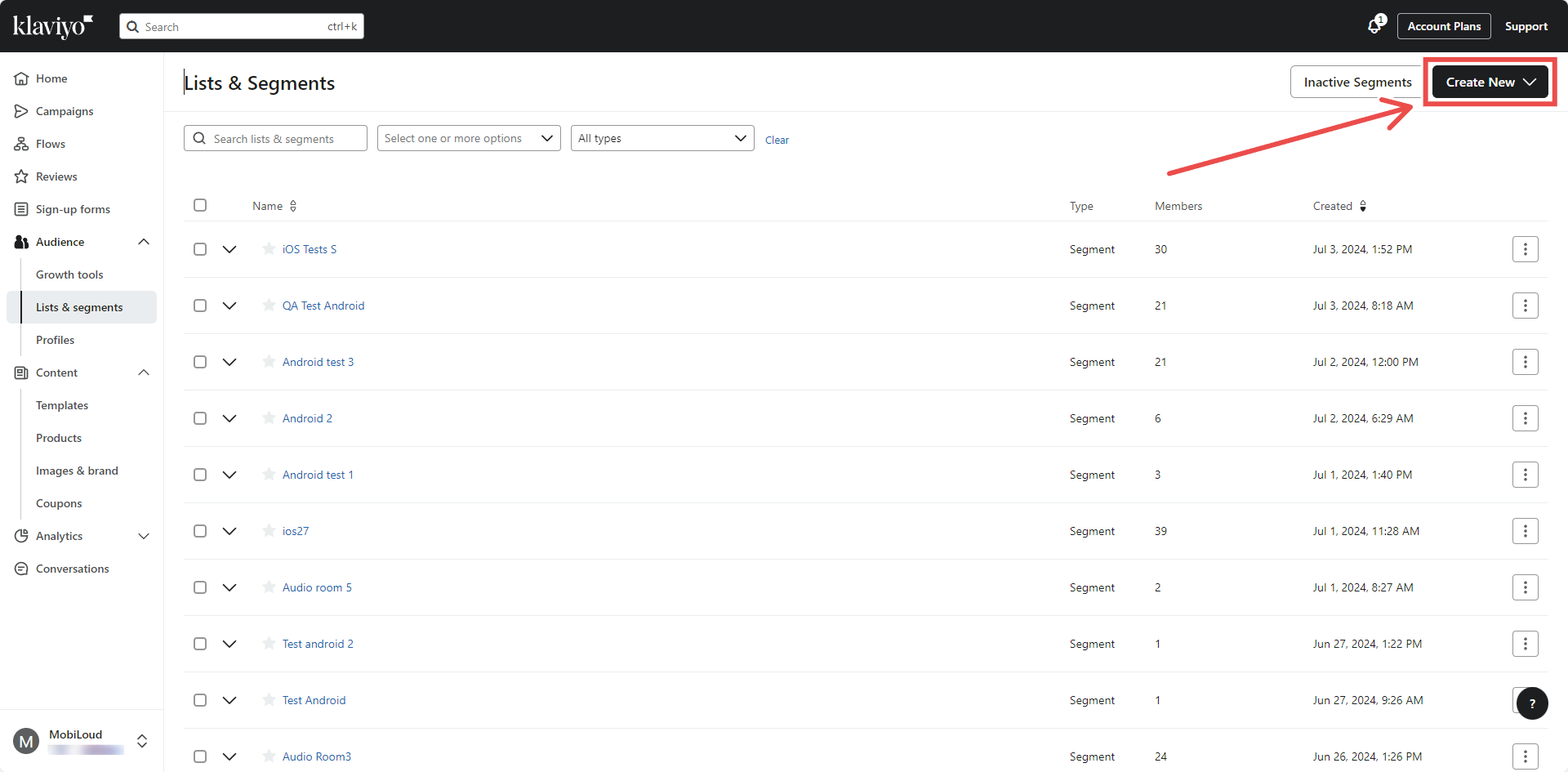Screen dimensions: 1568x772
Task: Check the box for ios27
Action: pyautogui.click(x=200, y=531)
